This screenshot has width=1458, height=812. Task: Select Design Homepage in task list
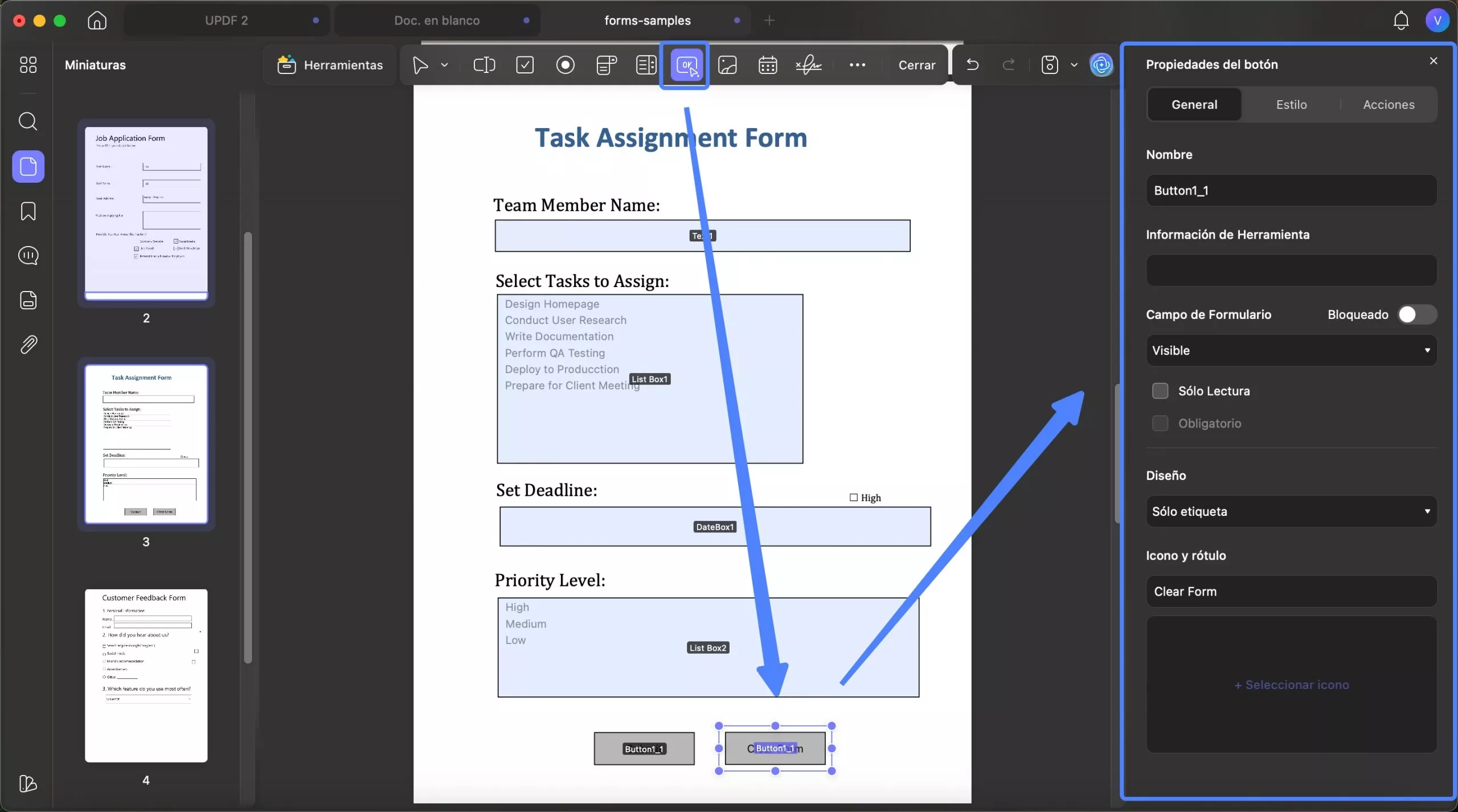tap(552, 304)
